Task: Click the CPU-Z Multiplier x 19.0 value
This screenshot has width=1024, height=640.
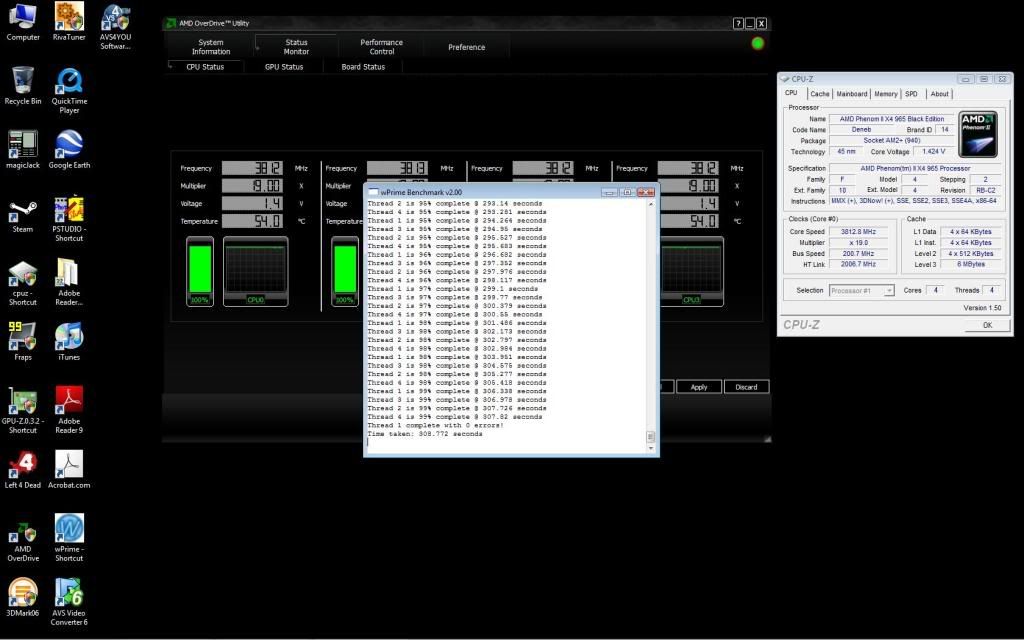Action: [x=858, y=242]
